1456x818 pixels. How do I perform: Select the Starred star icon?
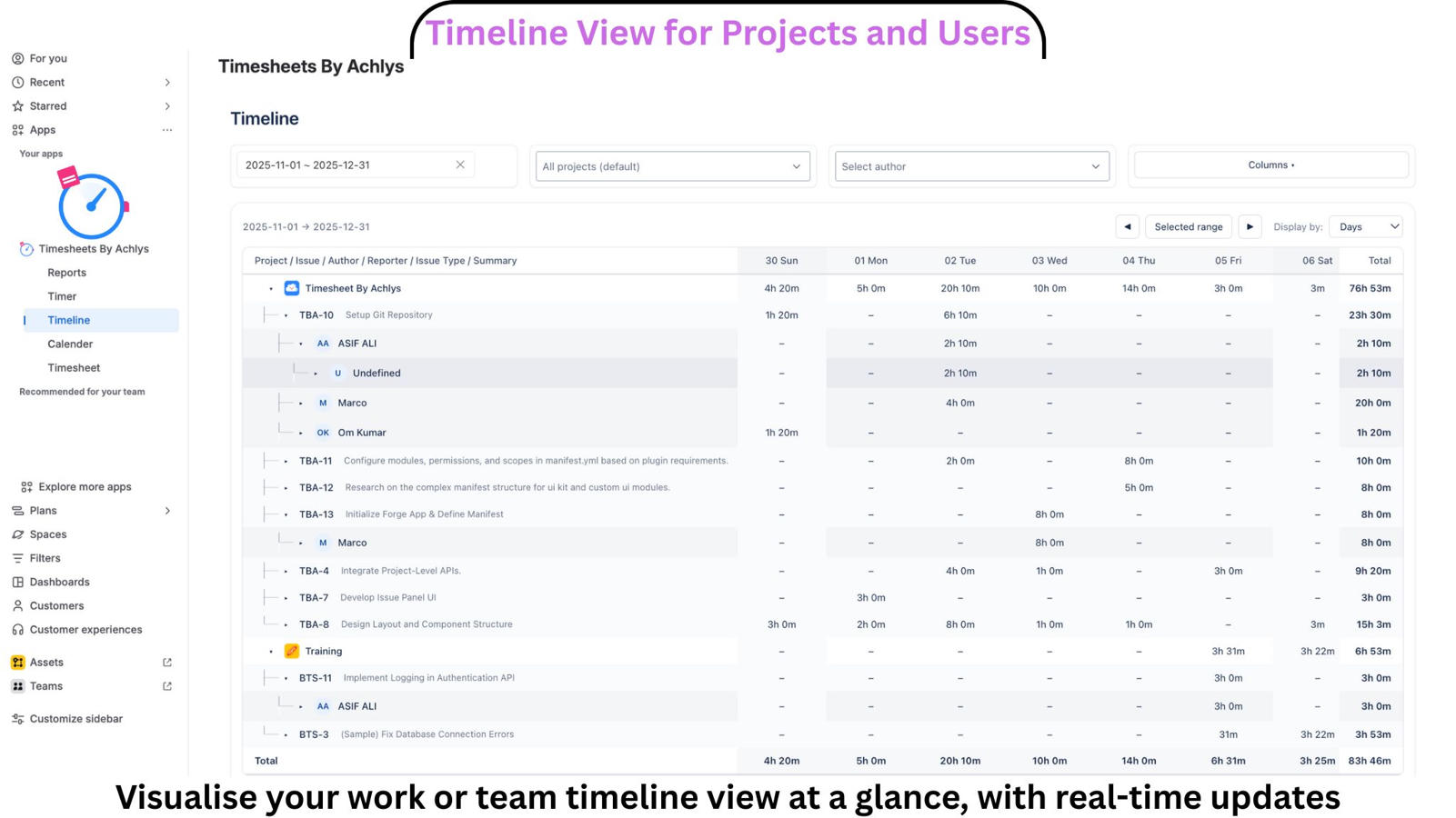[x=18, y=105]
